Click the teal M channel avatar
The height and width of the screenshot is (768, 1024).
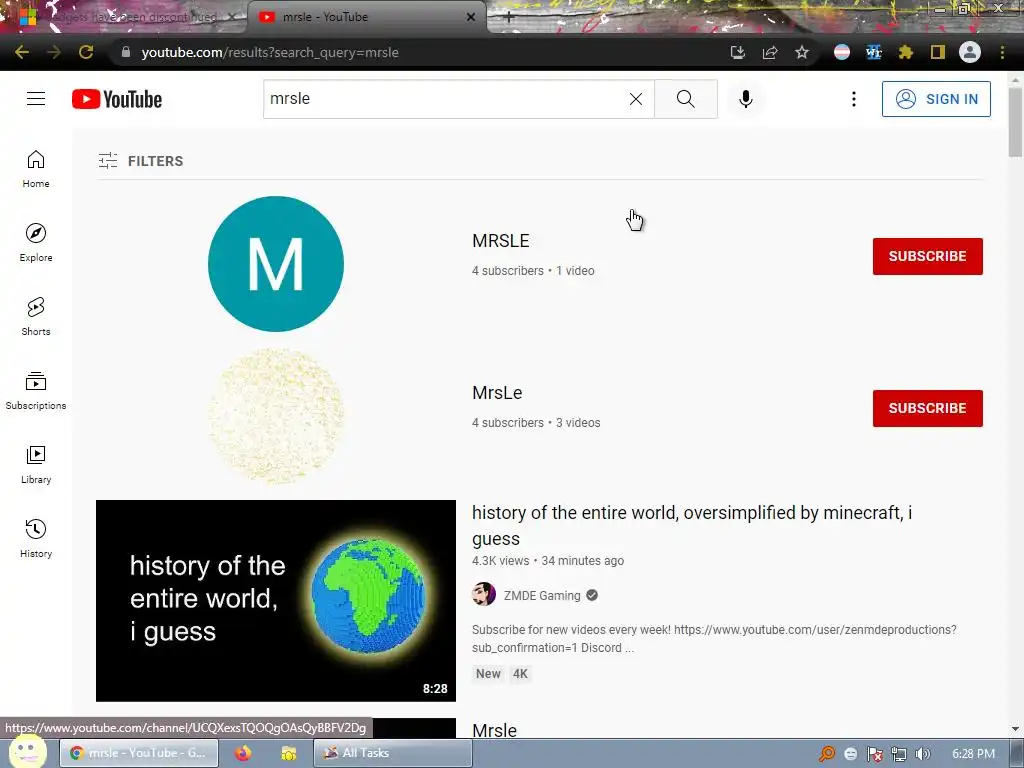click(276, 264)
